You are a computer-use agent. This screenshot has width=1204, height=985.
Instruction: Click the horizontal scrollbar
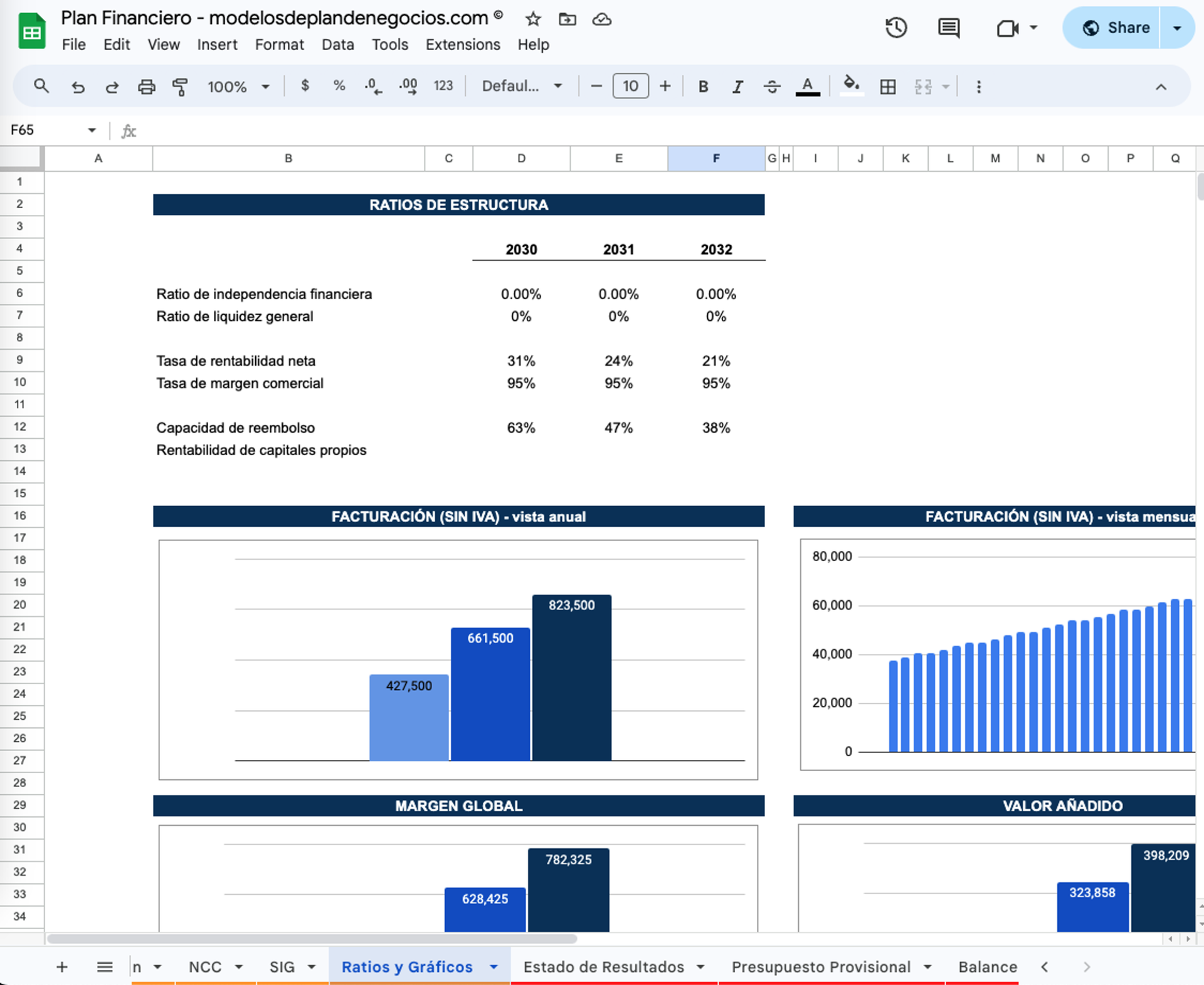pos(310,937)
